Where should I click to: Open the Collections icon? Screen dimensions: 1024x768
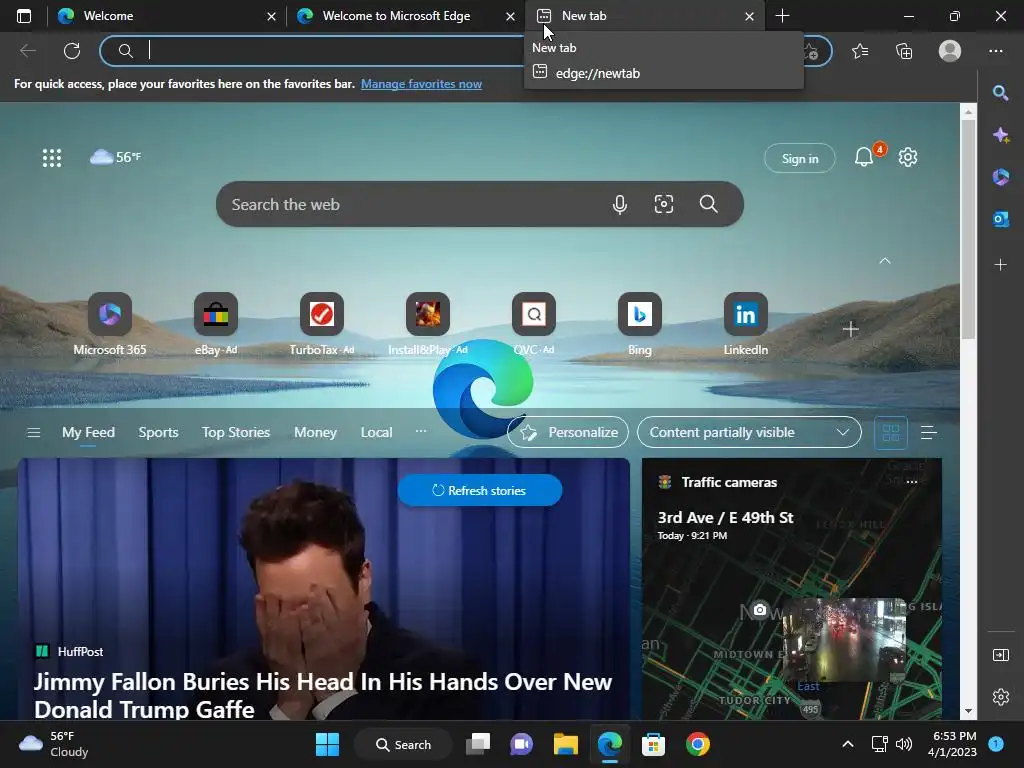904,50
